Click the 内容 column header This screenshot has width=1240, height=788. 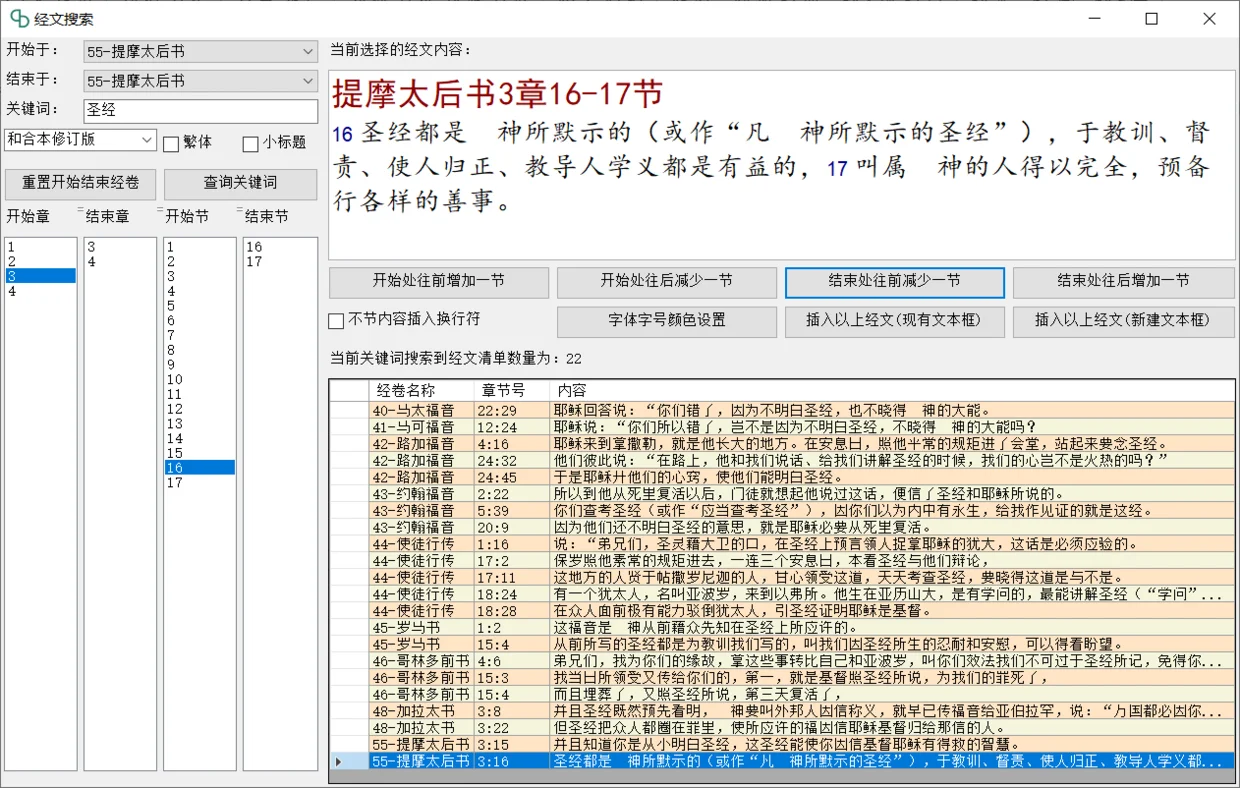(x=892, y=391)
